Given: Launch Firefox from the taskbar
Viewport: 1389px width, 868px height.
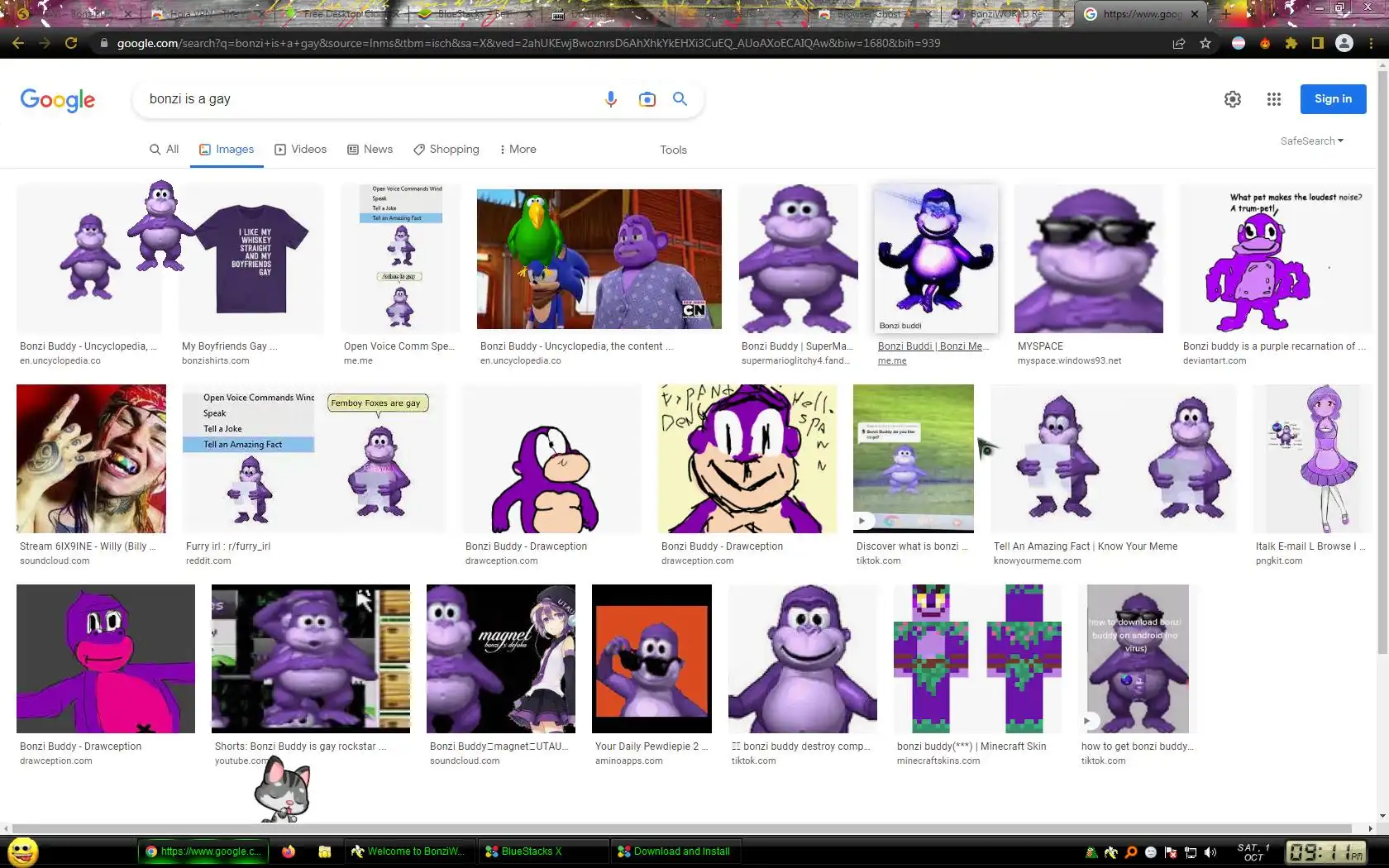Looking at the screenshot, I should click(289, 851).
